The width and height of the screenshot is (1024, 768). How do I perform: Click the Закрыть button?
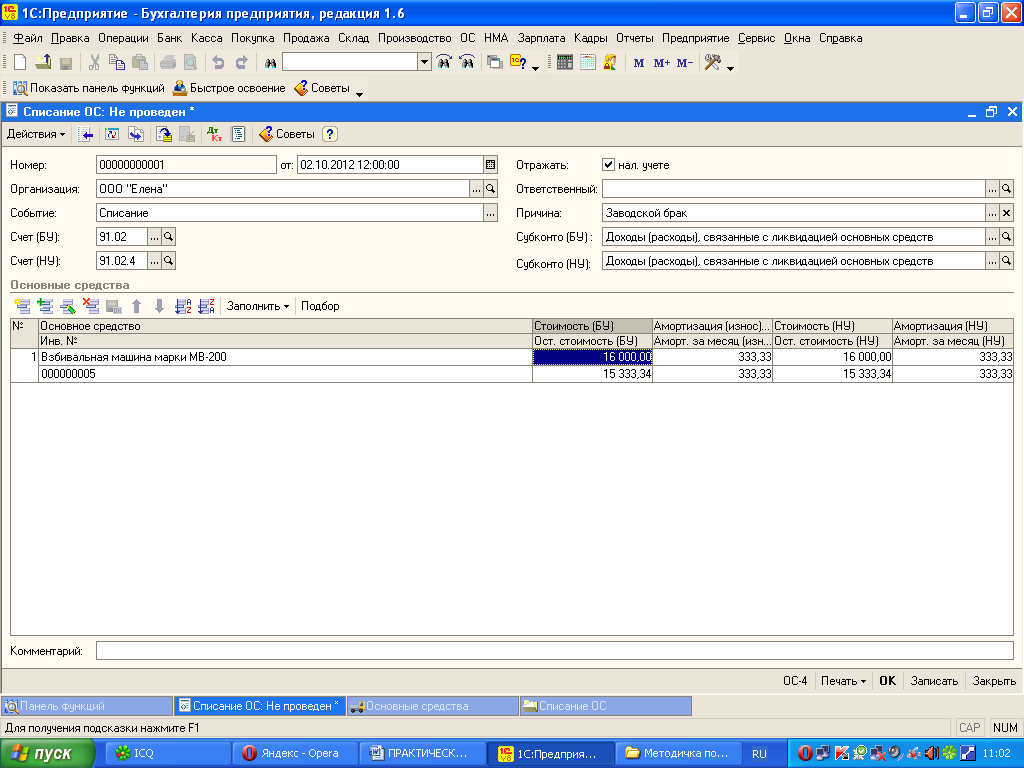coord(994,680)
